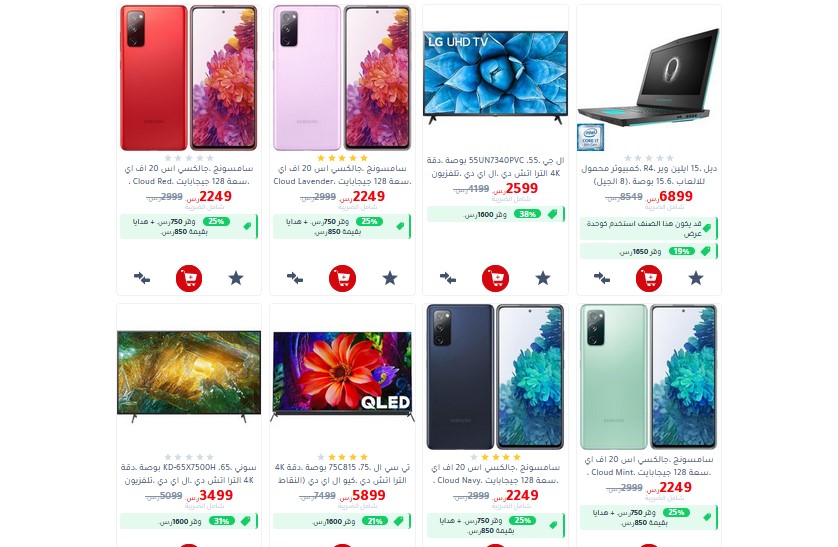Screen dimensions: 838x547
Task: Open the Sony KD-65X7500H TV title link
Action: [189, 474]
